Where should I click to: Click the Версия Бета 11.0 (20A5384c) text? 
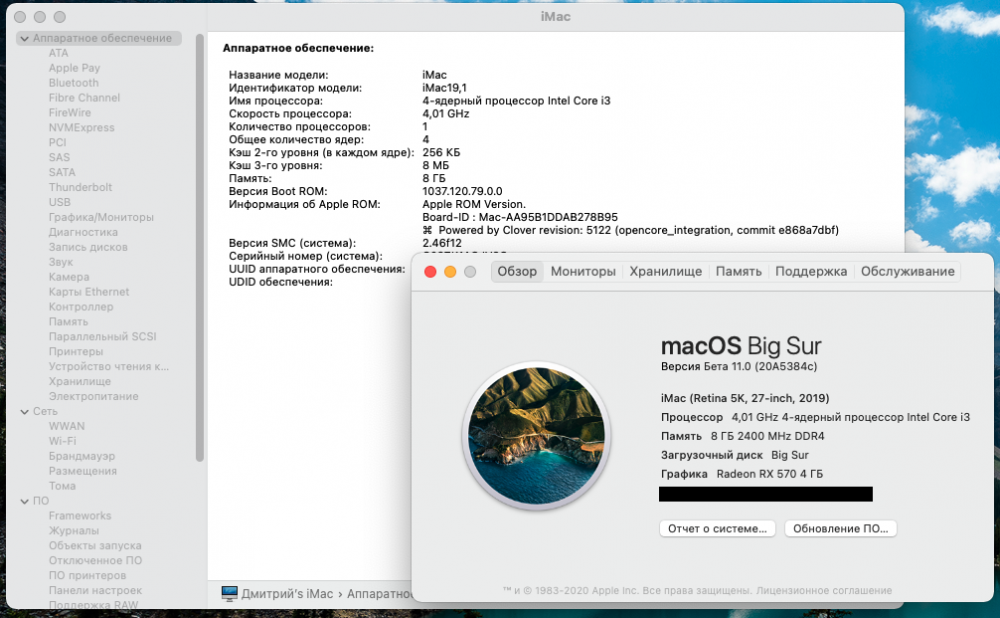(x=739, y=366)
